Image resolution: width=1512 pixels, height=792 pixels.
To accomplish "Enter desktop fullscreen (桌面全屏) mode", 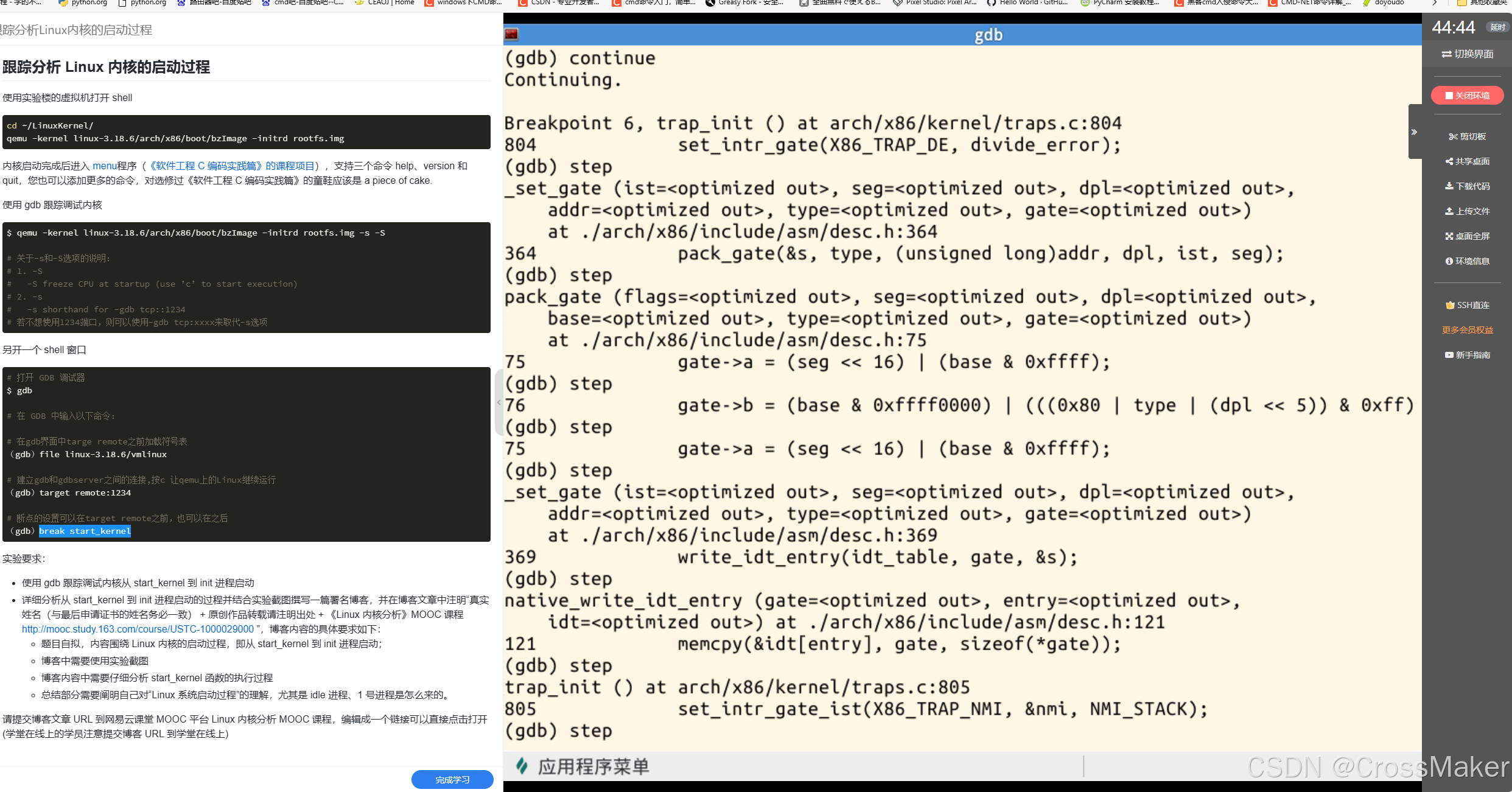I will [x=1467, y=236].
